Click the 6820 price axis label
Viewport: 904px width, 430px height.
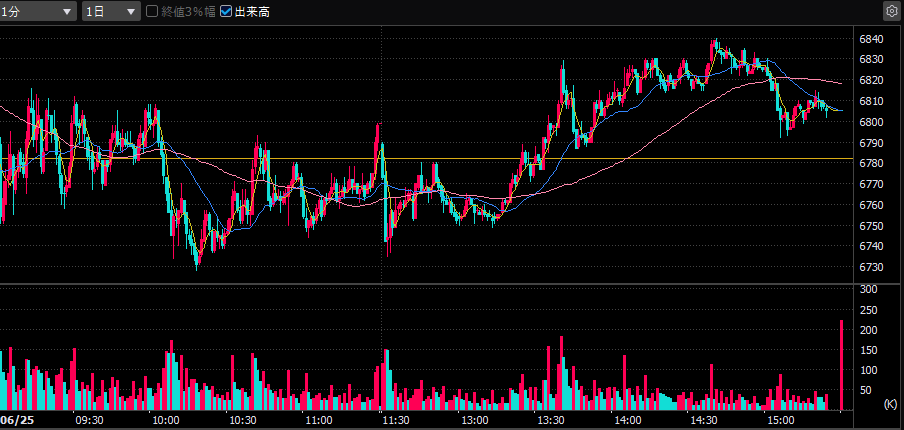point(871,80)
